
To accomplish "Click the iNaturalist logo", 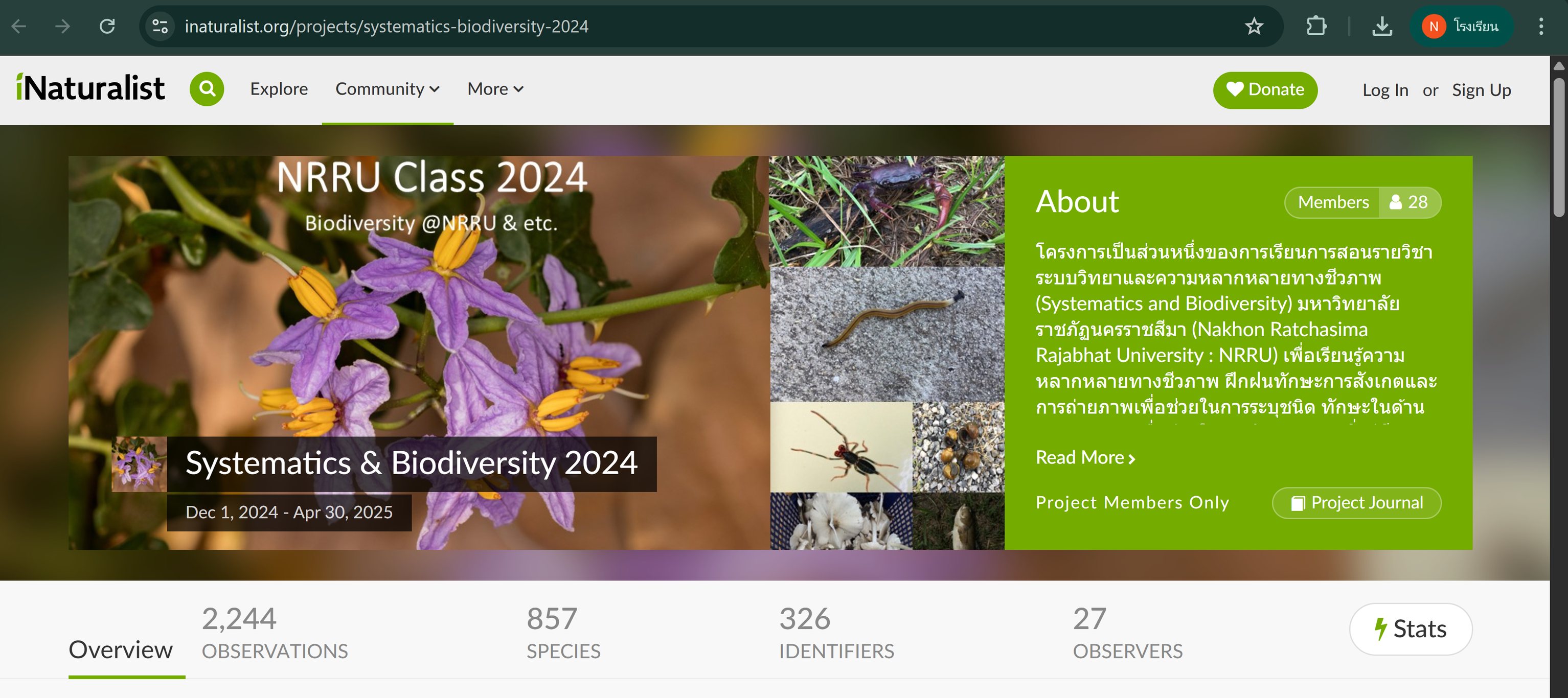I will (x=90, y=89).
